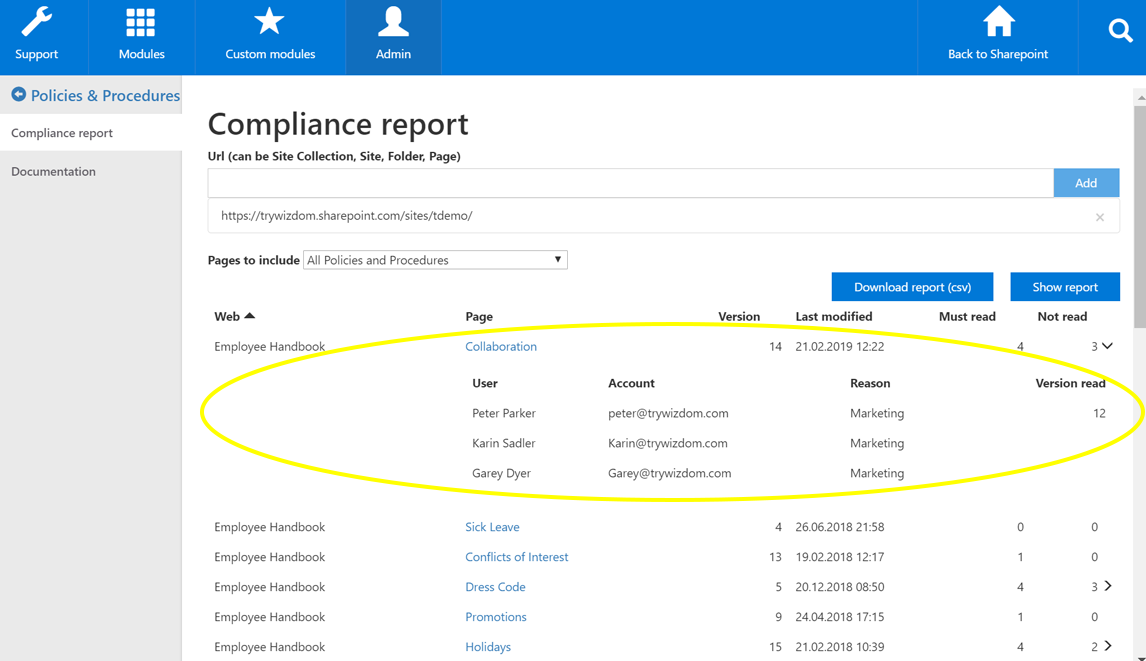Expand the Holidays not-read details
1146x661 pixels.
point(1107,646)
